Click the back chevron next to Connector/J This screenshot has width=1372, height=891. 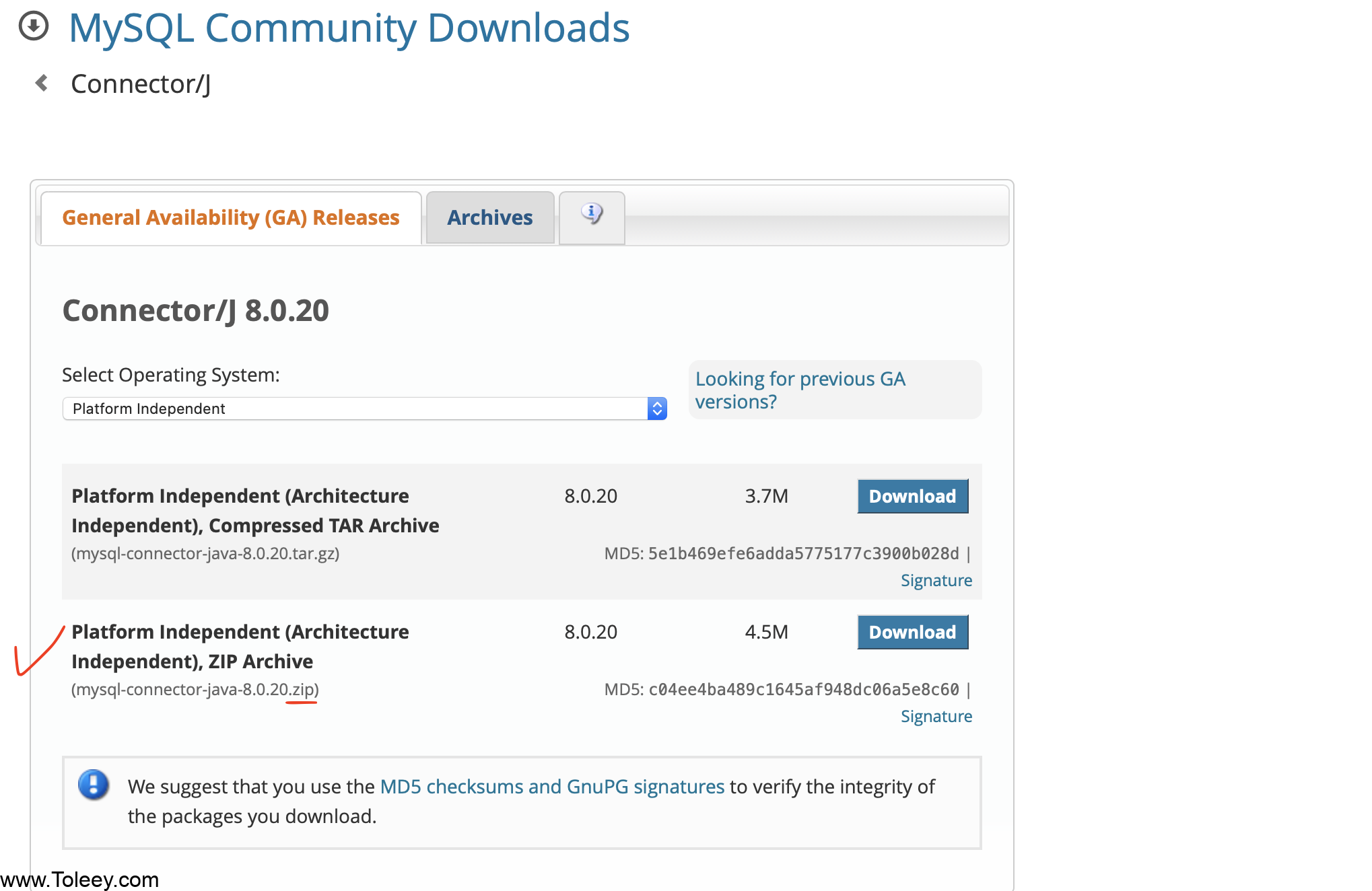pyautogui.click(x=42, y=83)
